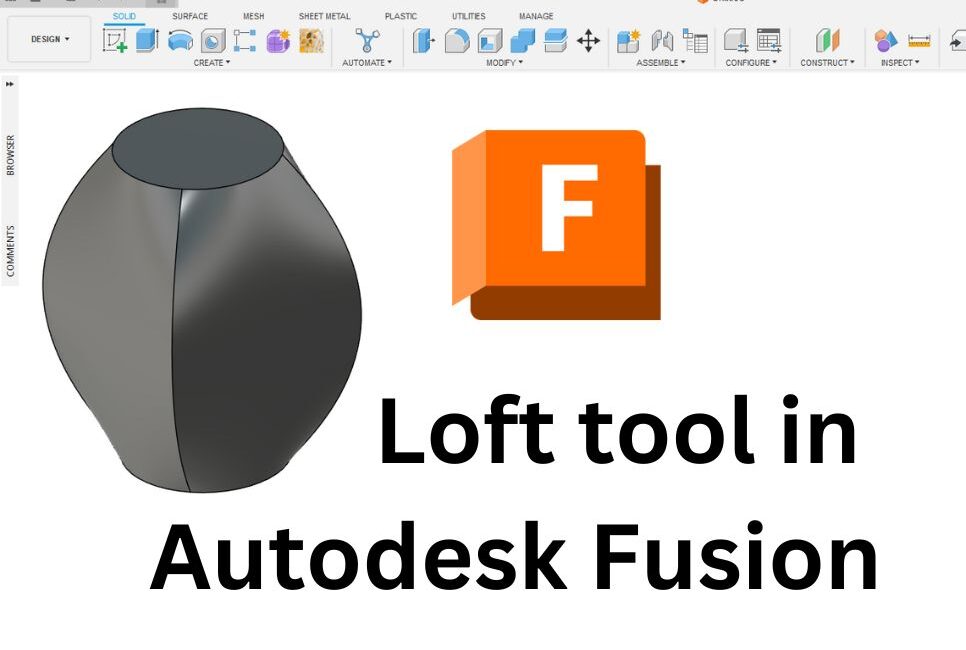Open the BROWSER side panel
This screenshot has width=966, height=650.
pyautogui.click(x=10, y=155)
